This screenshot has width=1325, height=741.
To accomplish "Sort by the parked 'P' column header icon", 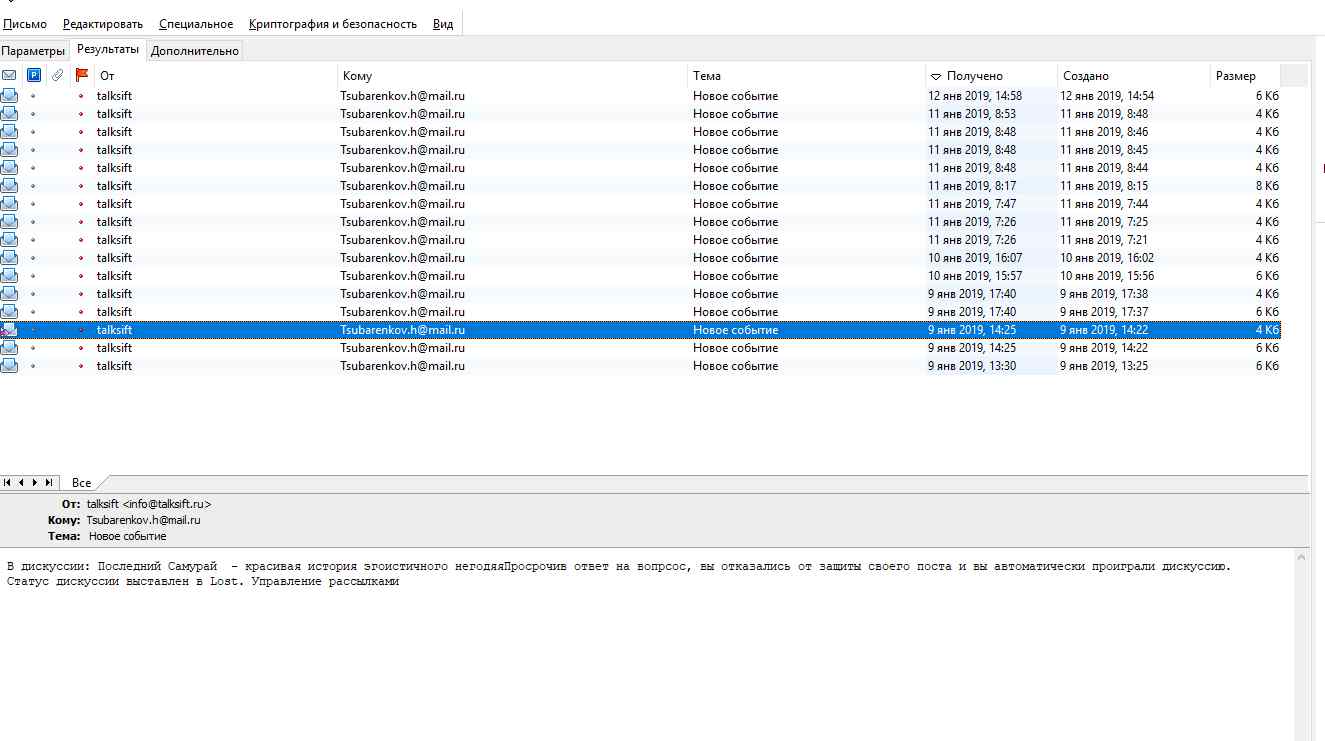I will click(x=34, y=75).
